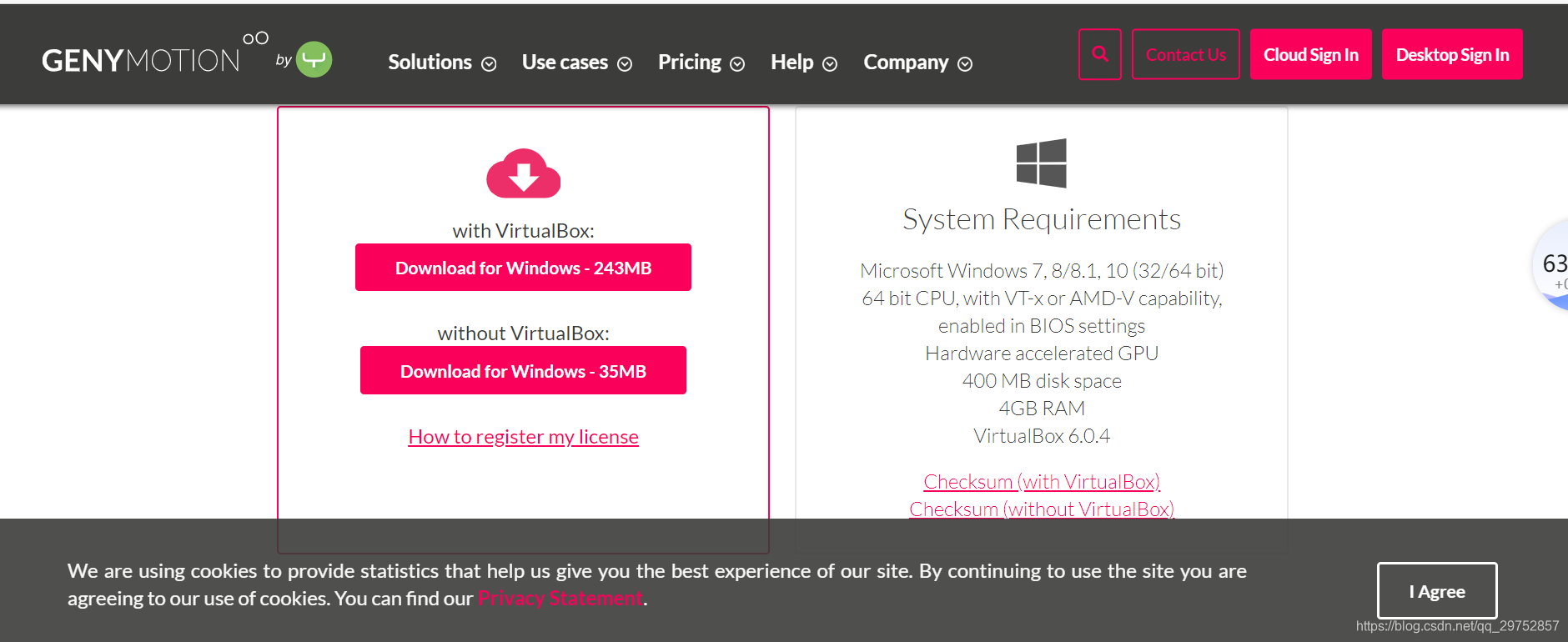1568x642 pixels.
Task: Click the '4GB RAM' text
Action: (1042, 409)
